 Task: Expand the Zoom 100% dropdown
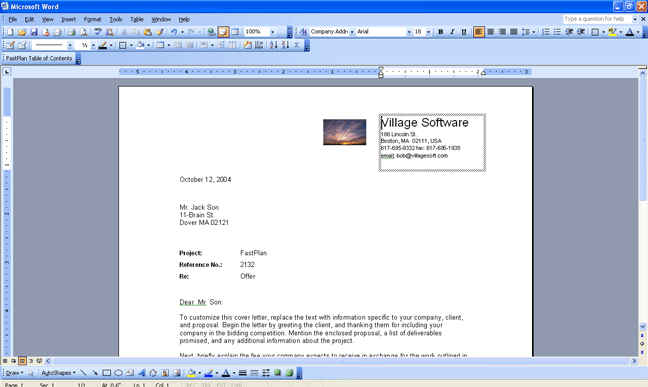[272, 32]
